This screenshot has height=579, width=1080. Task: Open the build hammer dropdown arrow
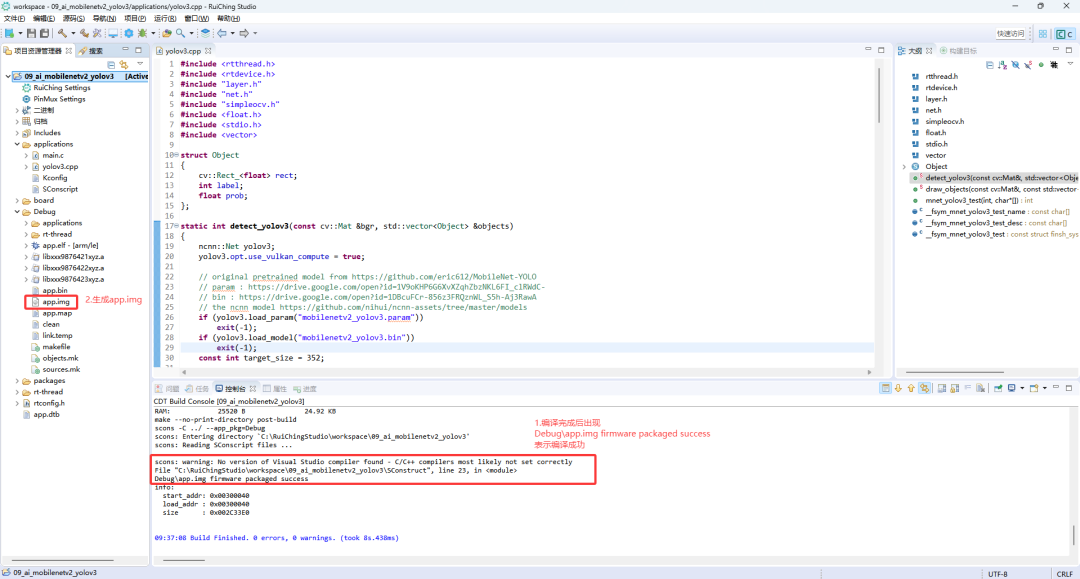(73, 33)
